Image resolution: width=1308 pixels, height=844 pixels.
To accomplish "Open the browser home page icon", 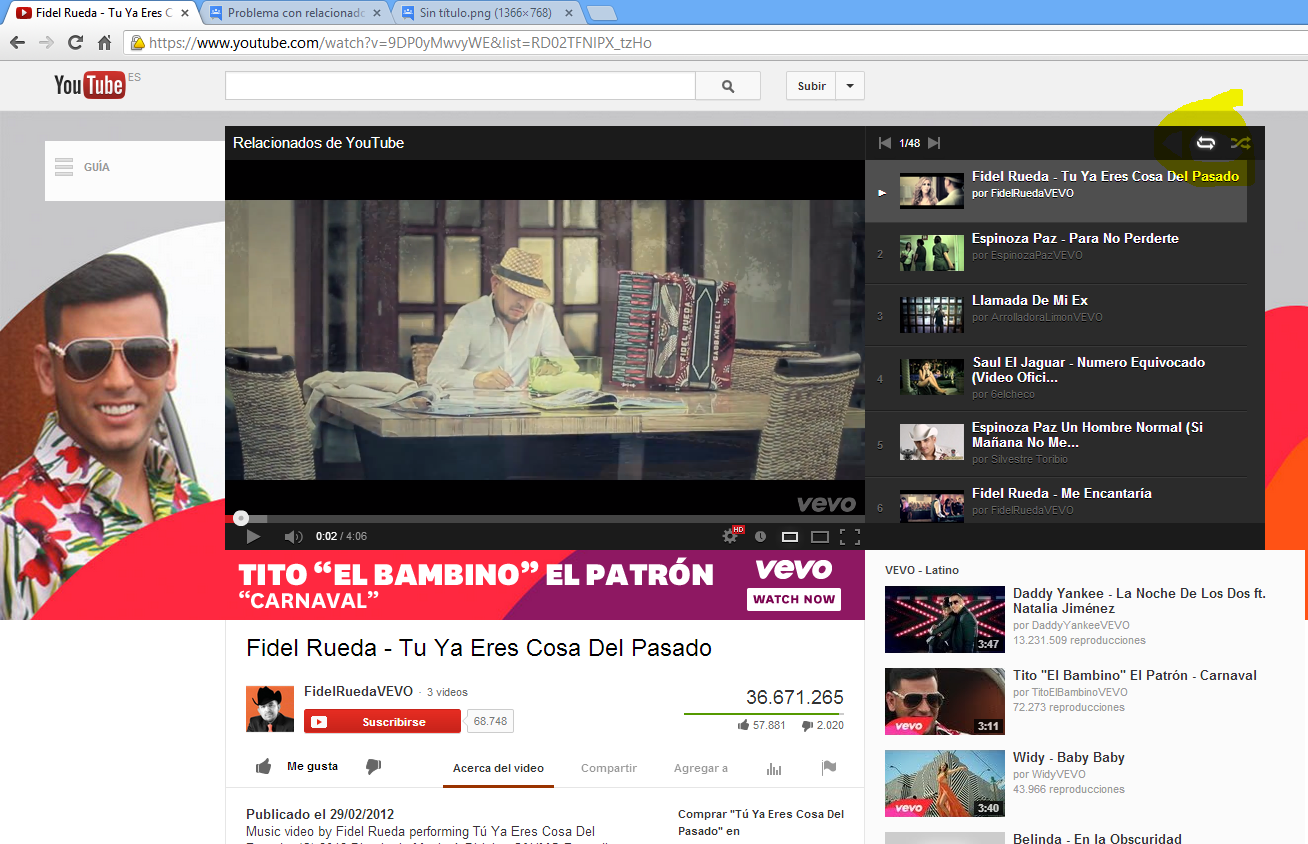I will pyautogui.click(x=104, y=43).
